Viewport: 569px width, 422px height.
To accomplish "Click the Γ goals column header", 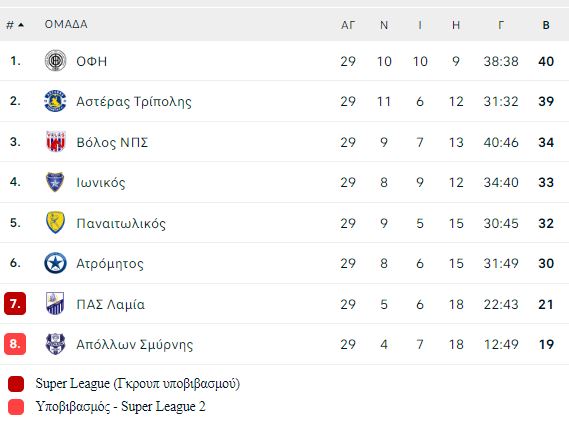I will pyautogui.click(x=501, y=25).
